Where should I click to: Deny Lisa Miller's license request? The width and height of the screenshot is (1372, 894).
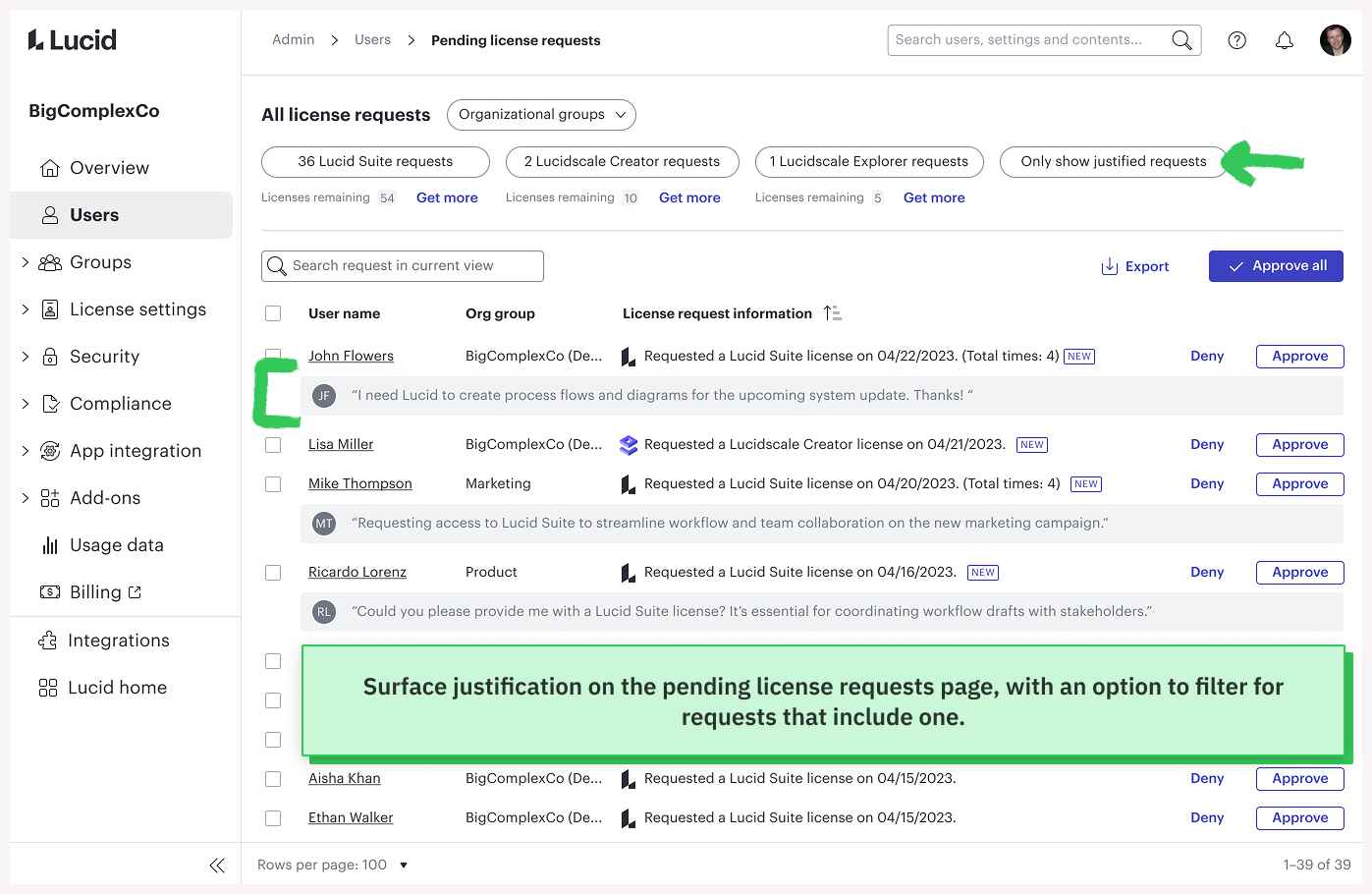click(x=1207, y=445)
